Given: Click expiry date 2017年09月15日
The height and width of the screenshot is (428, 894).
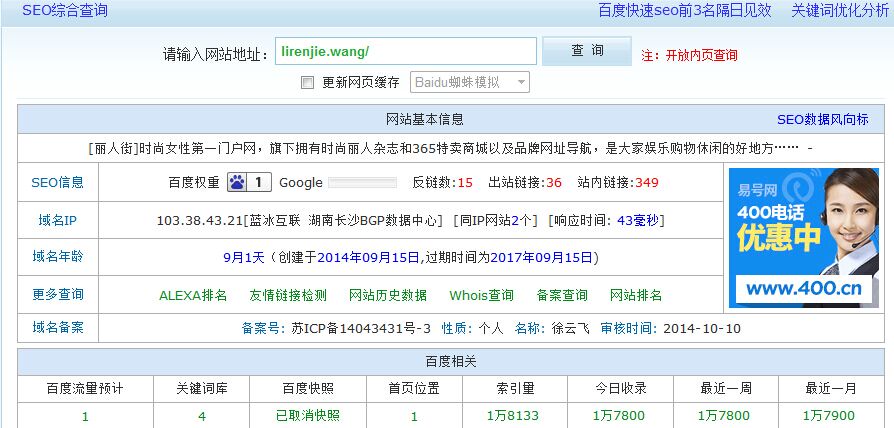Looking at the screenshot, I should (541, 258).
